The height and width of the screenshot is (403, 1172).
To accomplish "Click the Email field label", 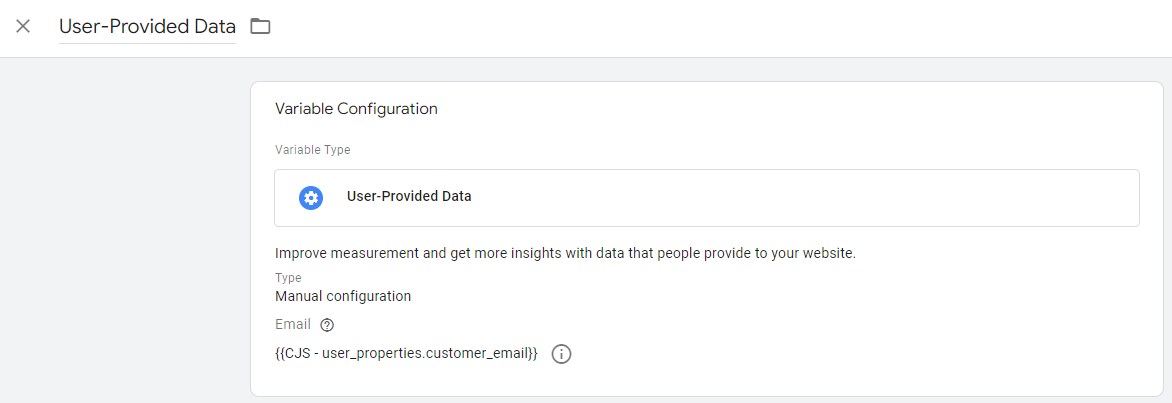I will click(293, 325).
